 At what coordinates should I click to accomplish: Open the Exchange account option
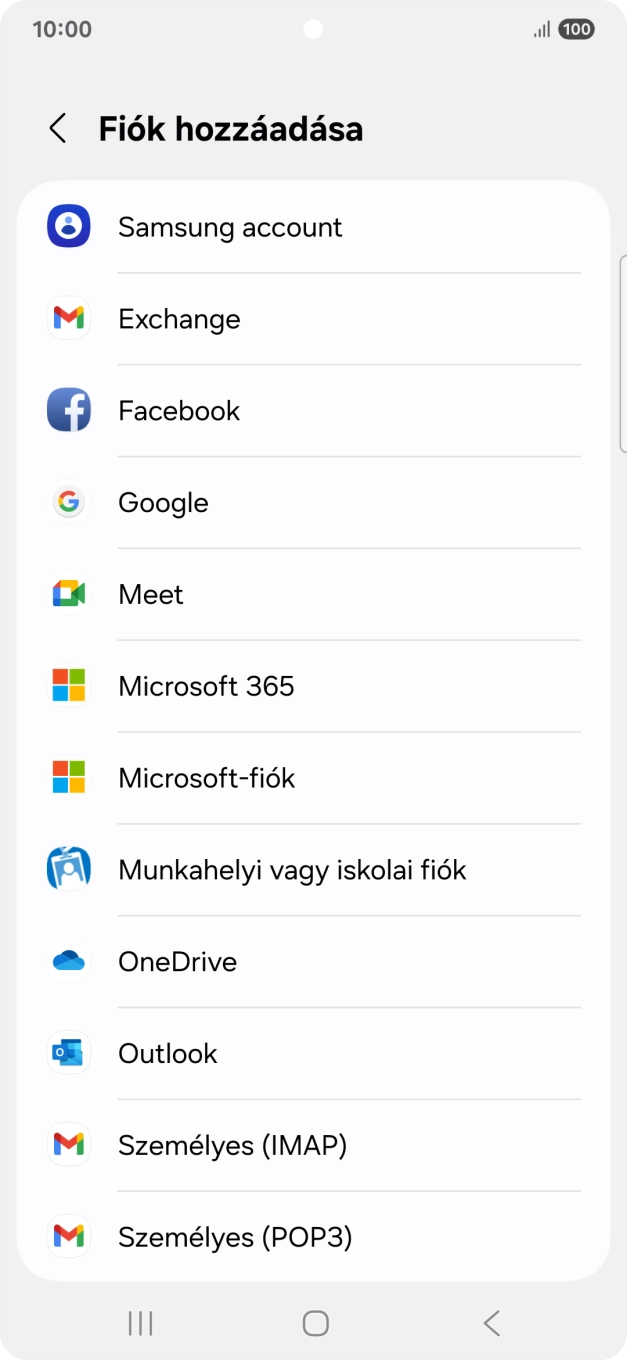coord(179,318)
